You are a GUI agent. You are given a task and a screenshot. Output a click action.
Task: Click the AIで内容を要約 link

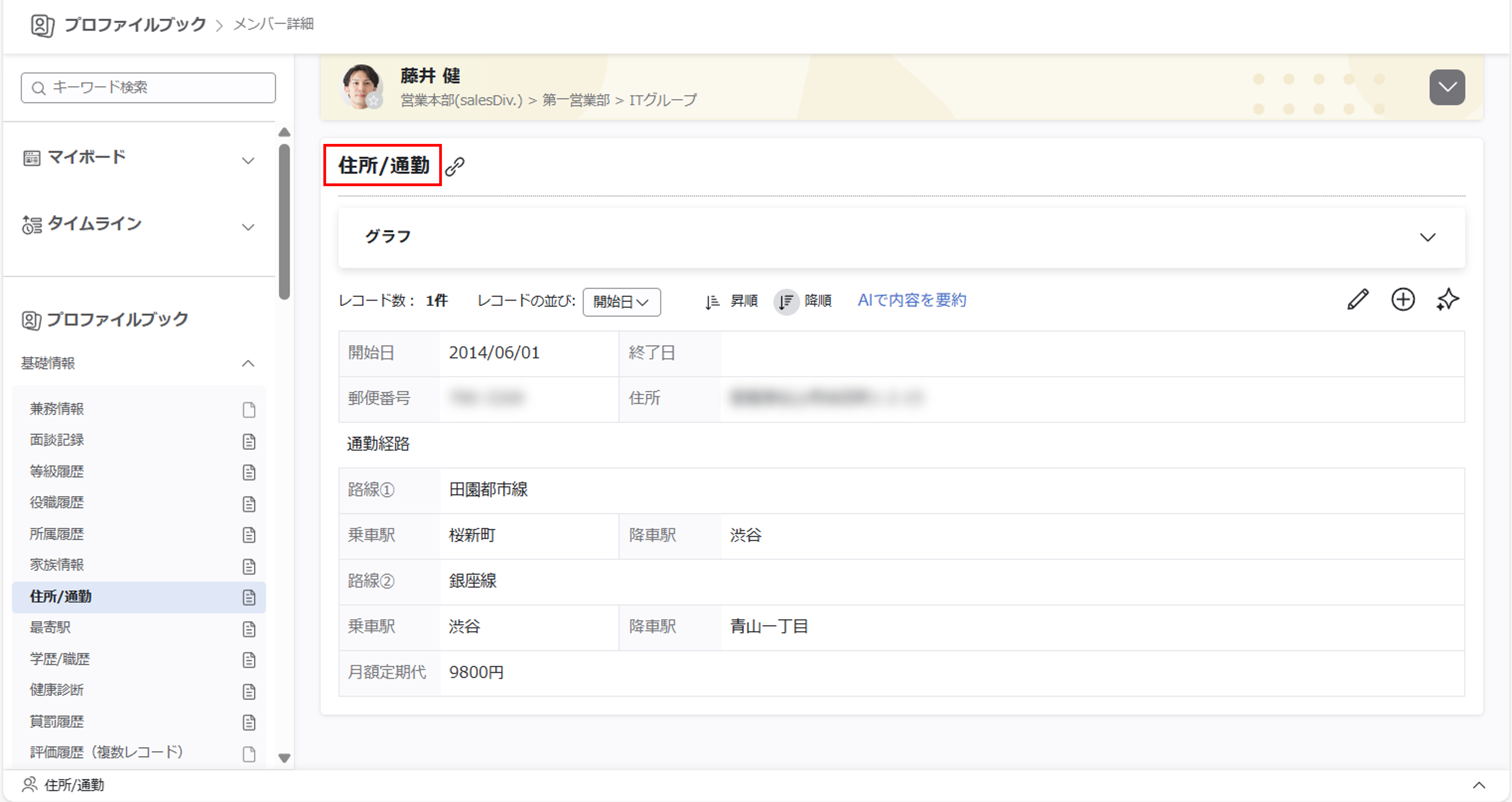(x=912, y=301)
